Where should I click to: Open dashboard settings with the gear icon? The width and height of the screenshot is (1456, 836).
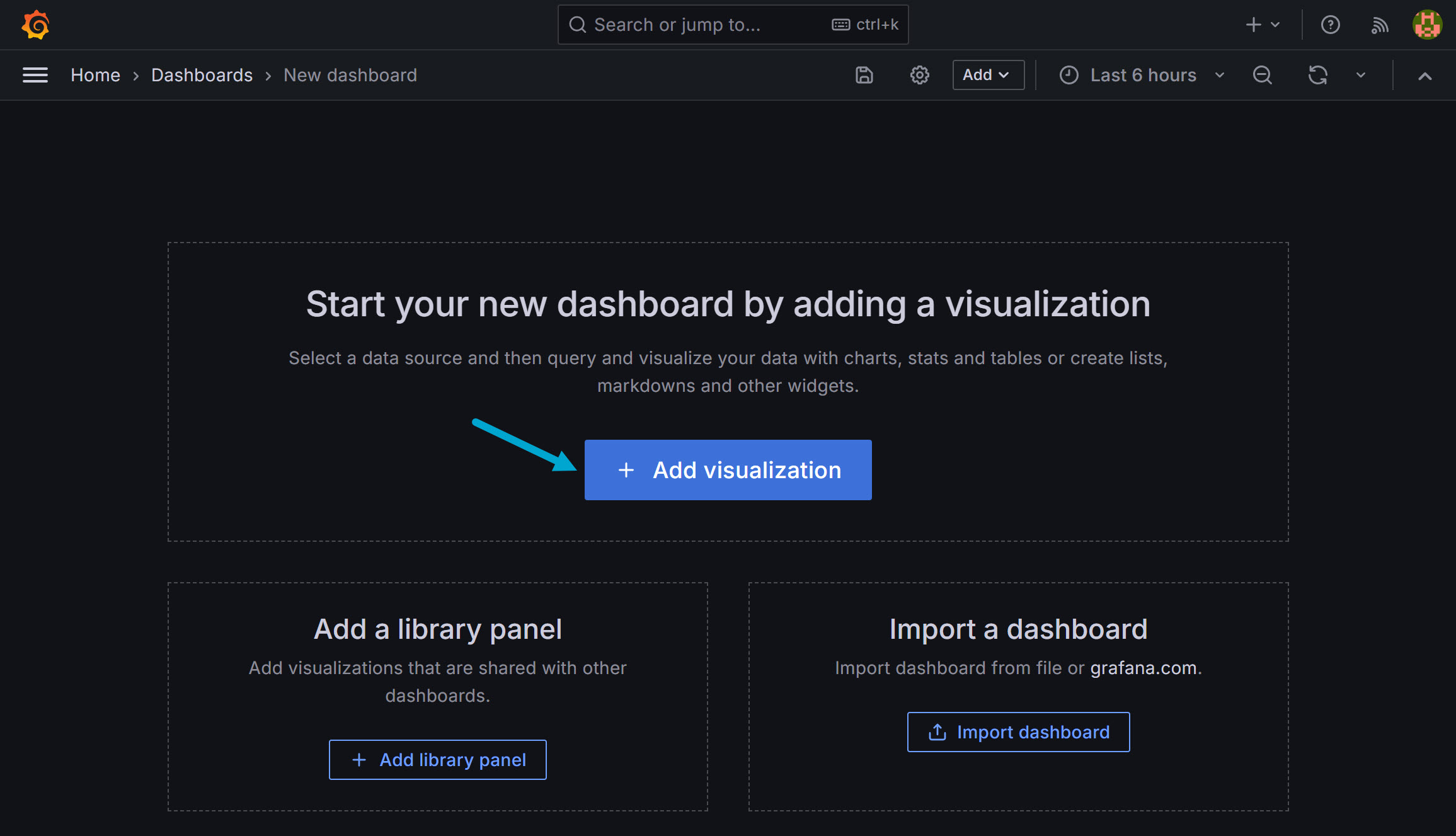pos(919,75)
